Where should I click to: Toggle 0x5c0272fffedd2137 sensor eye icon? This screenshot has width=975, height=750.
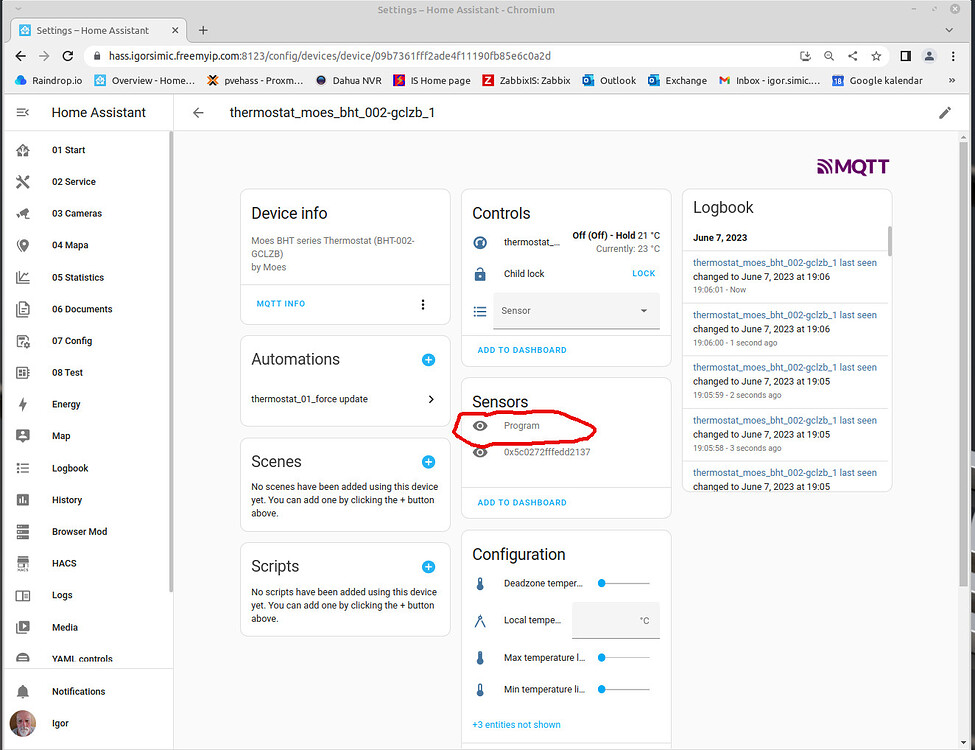point(480,452)
